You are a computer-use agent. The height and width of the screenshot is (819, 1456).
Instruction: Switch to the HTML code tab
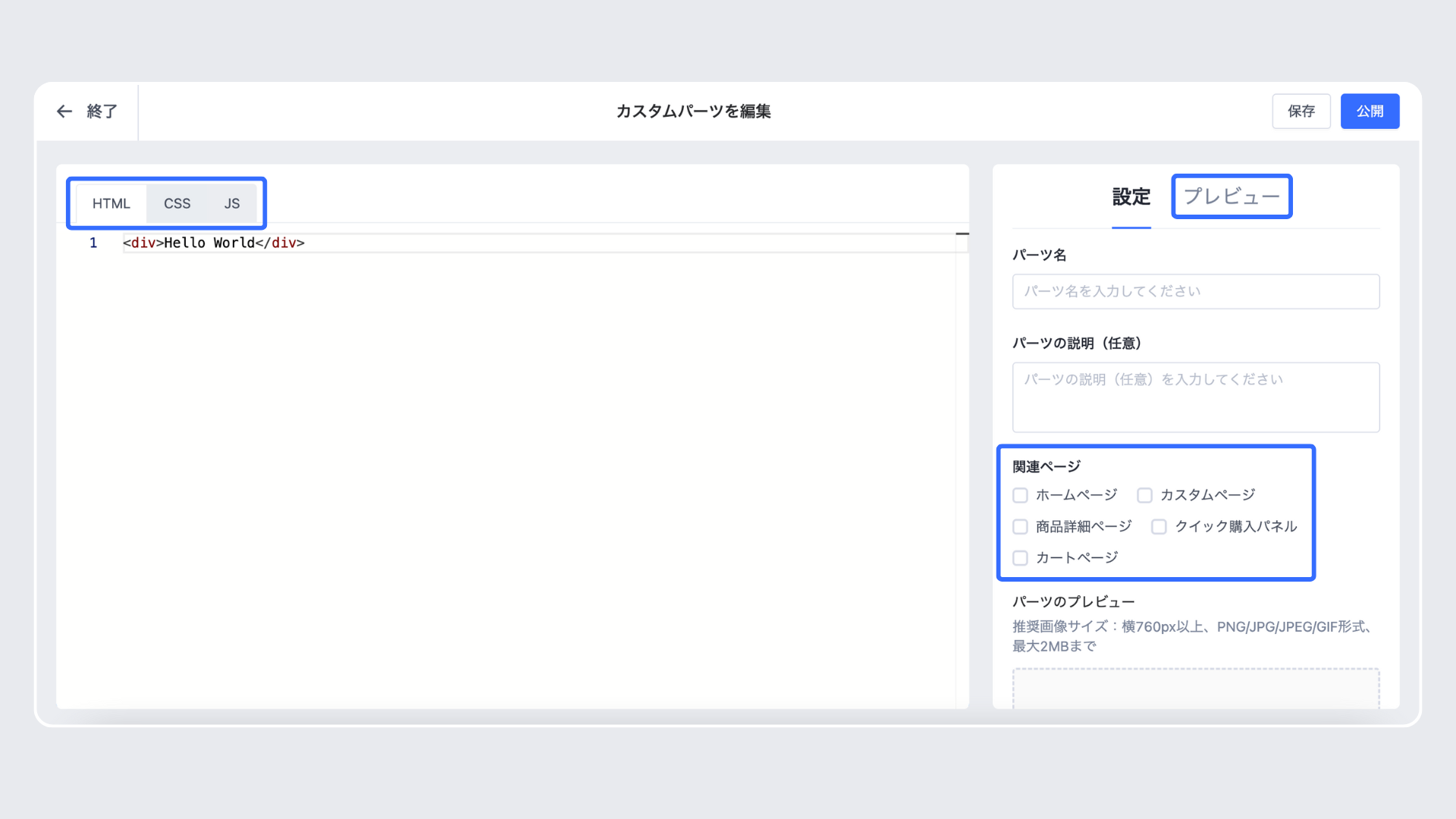point(111,203)
